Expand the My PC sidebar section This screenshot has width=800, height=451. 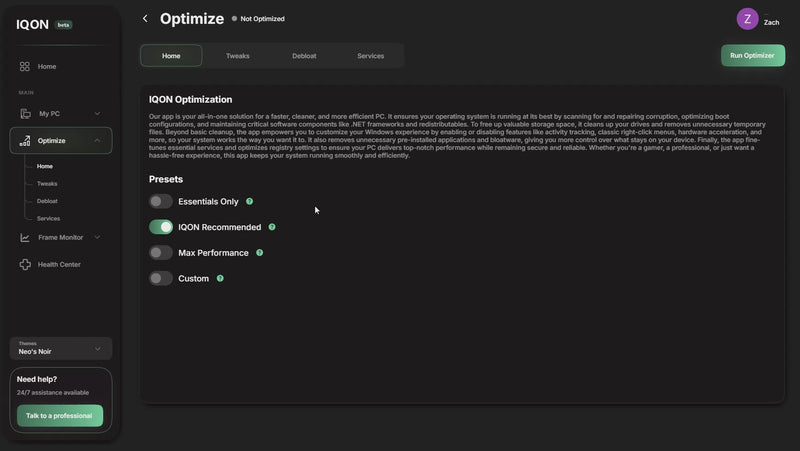[x=97, y=114]
